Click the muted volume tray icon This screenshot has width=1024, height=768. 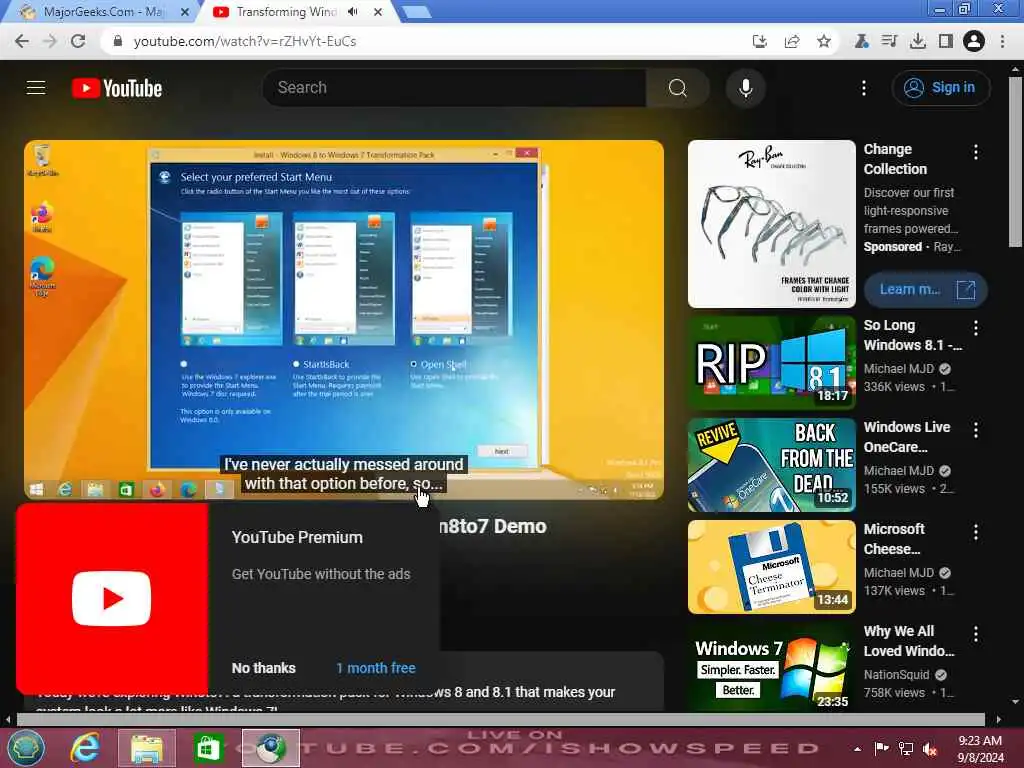[930, 749]
